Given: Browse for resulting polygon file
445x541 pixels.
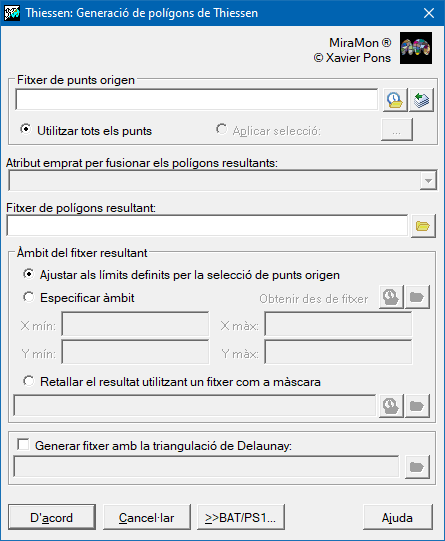Looking at the screenshot, I should pos(423,226).
